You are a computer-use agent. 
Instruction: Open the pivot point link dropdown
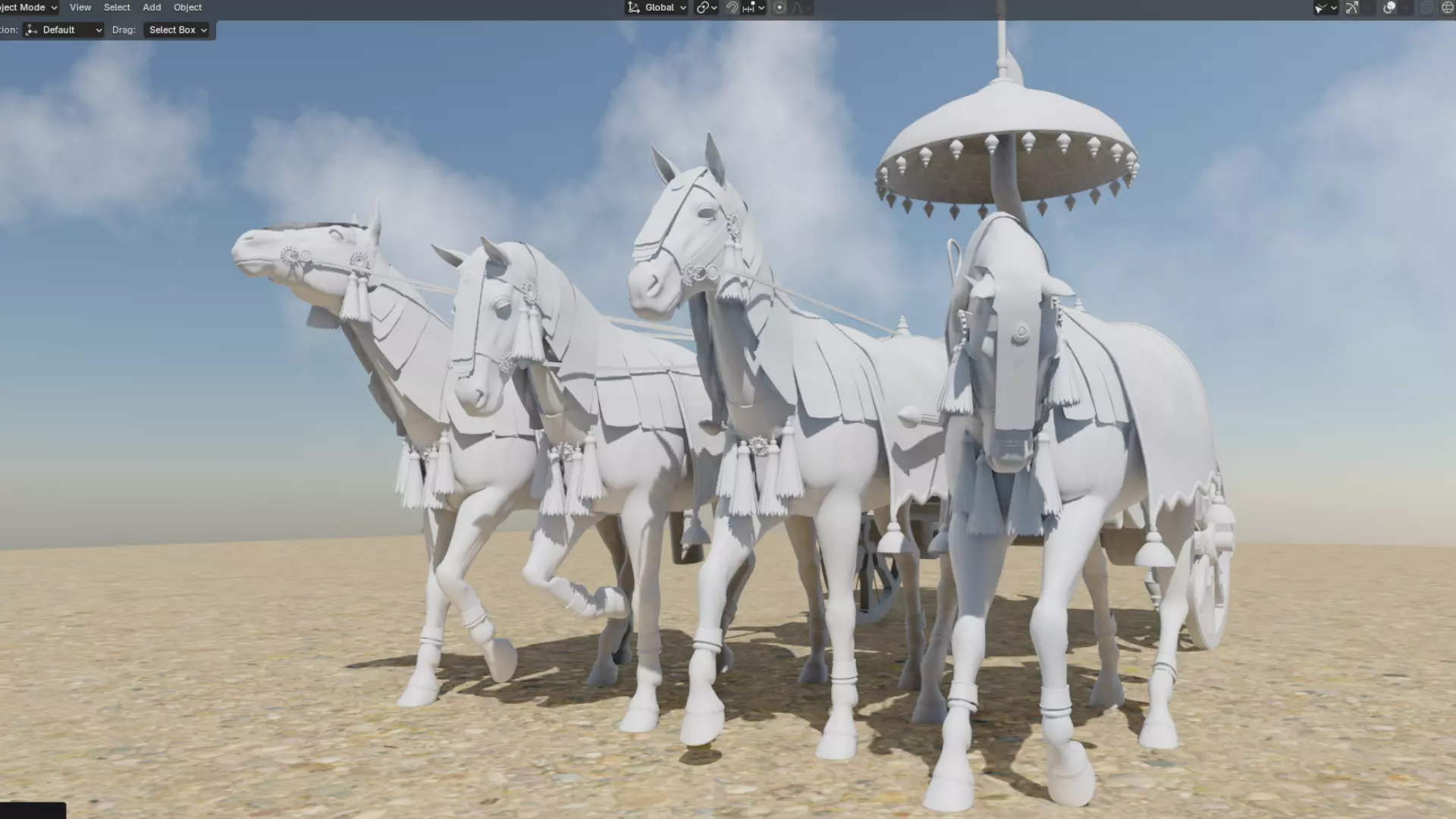click(x=707, y=8)
